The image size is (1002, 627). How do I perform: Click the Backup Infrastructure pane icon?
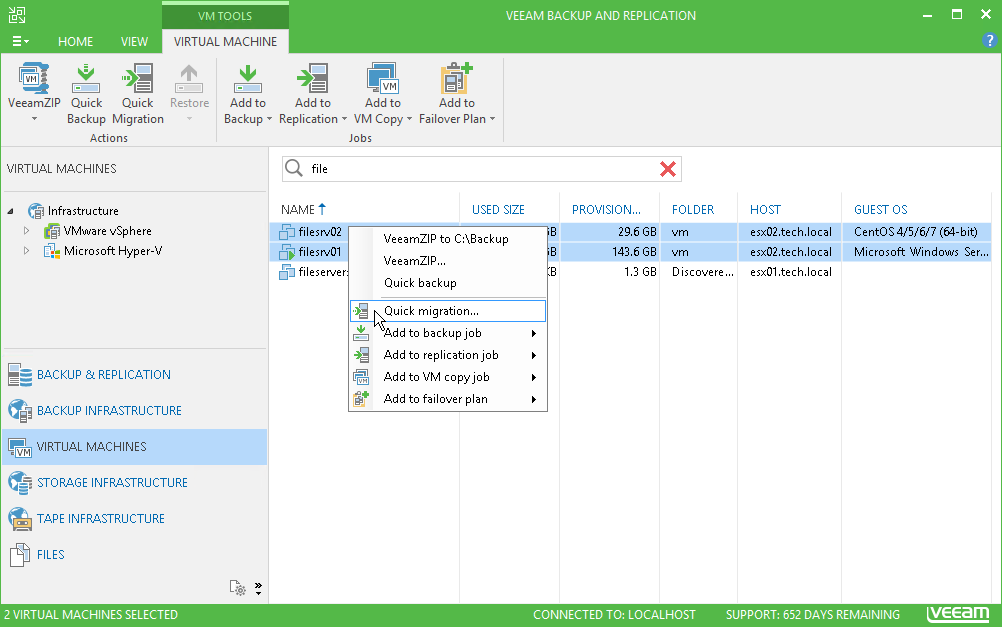coord(20,411)
